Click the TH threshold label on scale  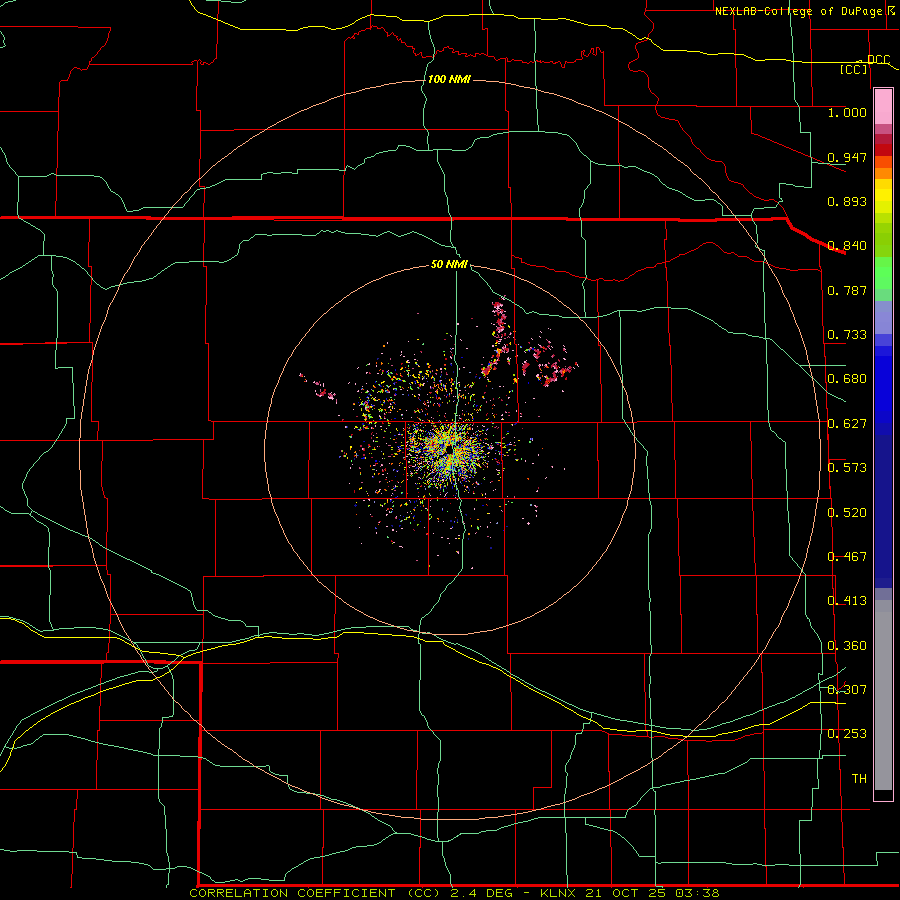click(859, 779)
